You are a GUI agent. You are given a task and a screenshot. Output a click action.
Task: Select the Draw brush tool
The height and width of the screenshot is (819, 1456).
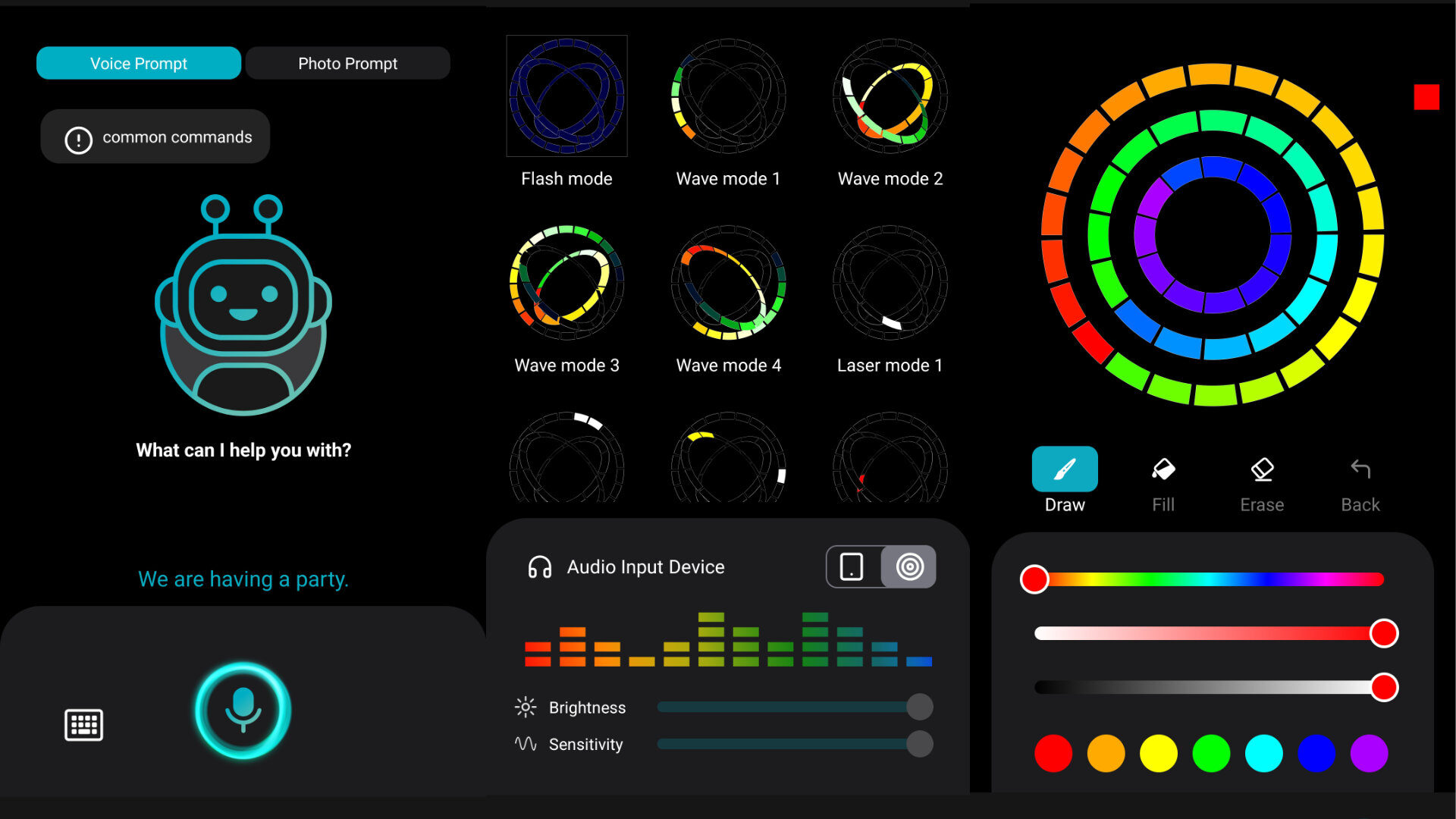(1064, 470)
